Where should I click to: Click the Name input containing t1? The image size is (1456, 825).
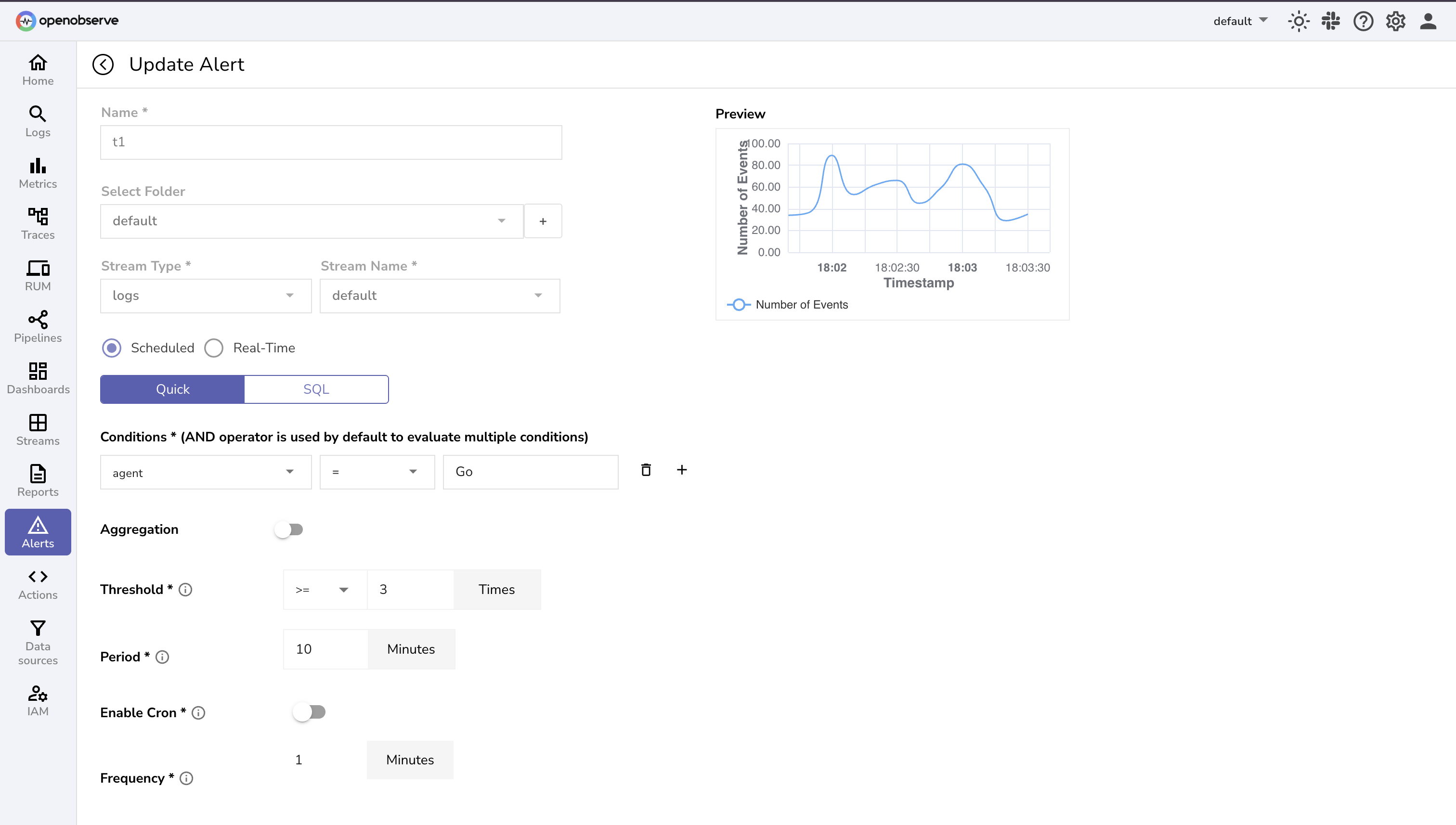pos(330,142)
